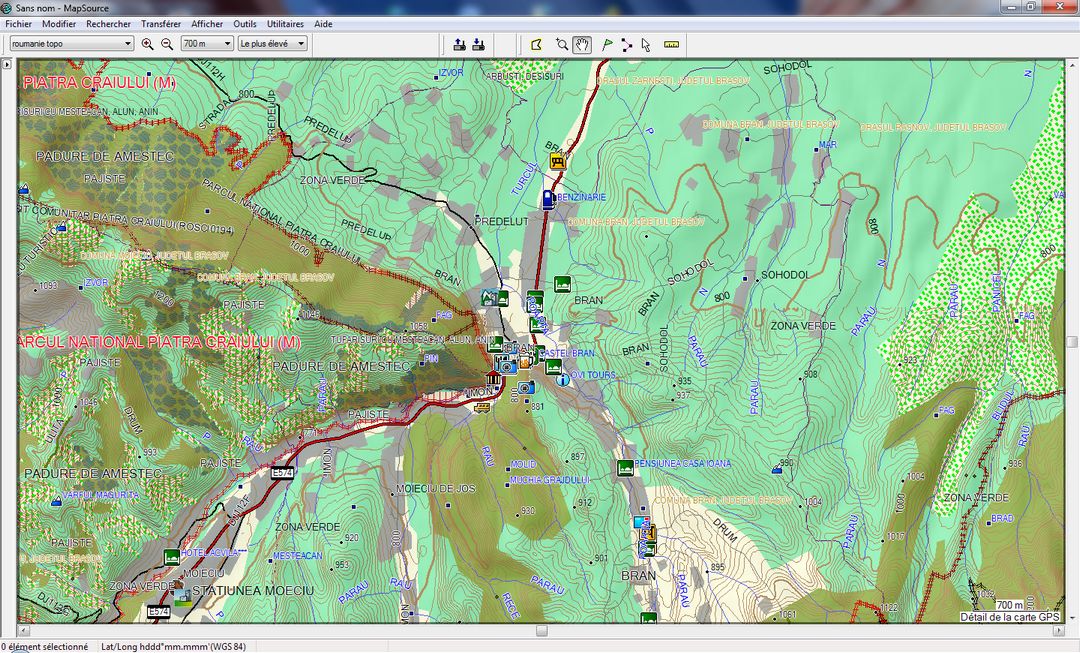
Task: Expand the left side panel arrow
Action: (x=7, y=64)
